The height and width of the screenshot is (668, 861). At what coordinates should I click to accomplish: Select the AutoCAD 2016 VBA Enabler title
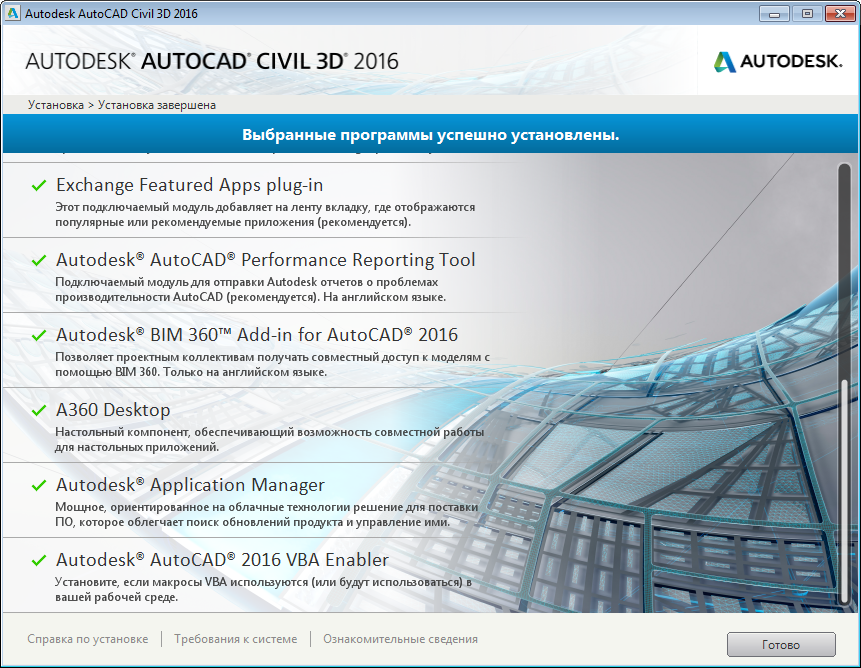222,560
